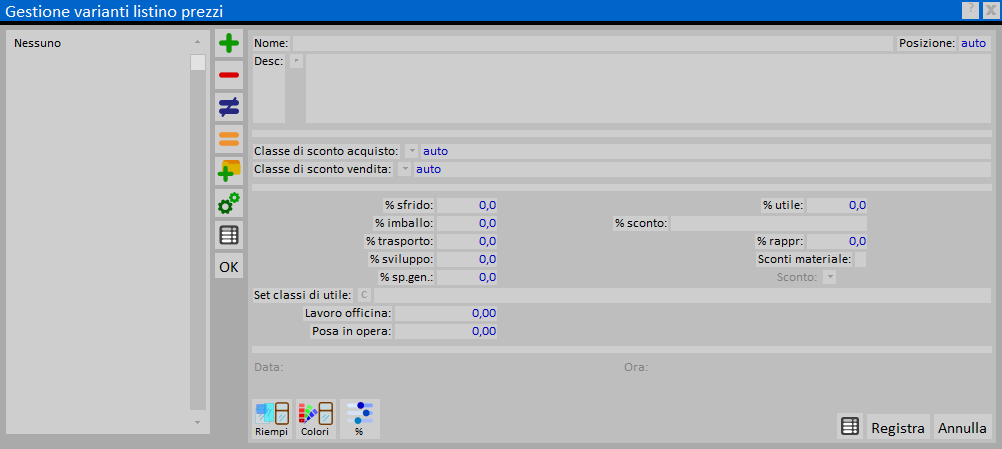Click the % utile value field

(837, 205)
